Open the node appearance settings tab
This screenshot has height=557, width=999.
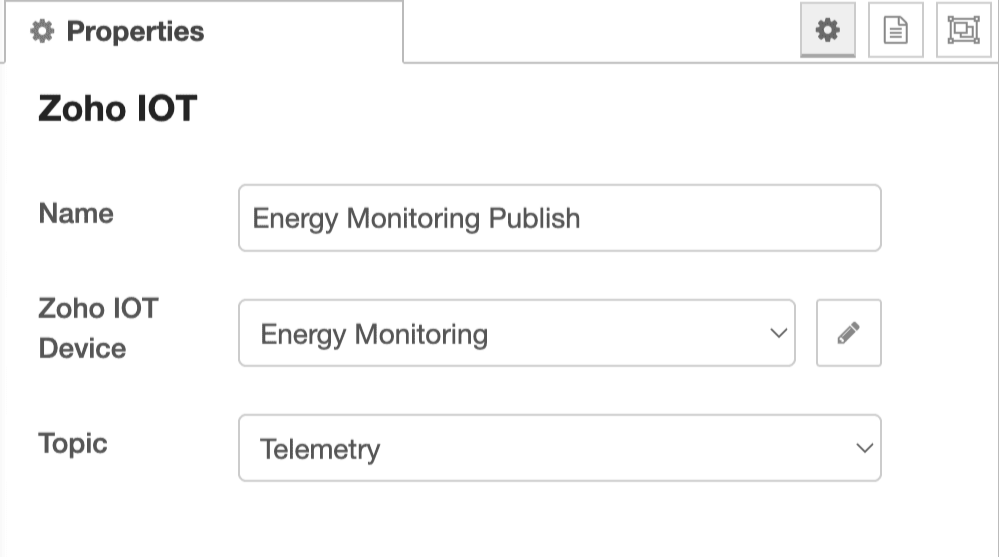(x=963, y=31)
